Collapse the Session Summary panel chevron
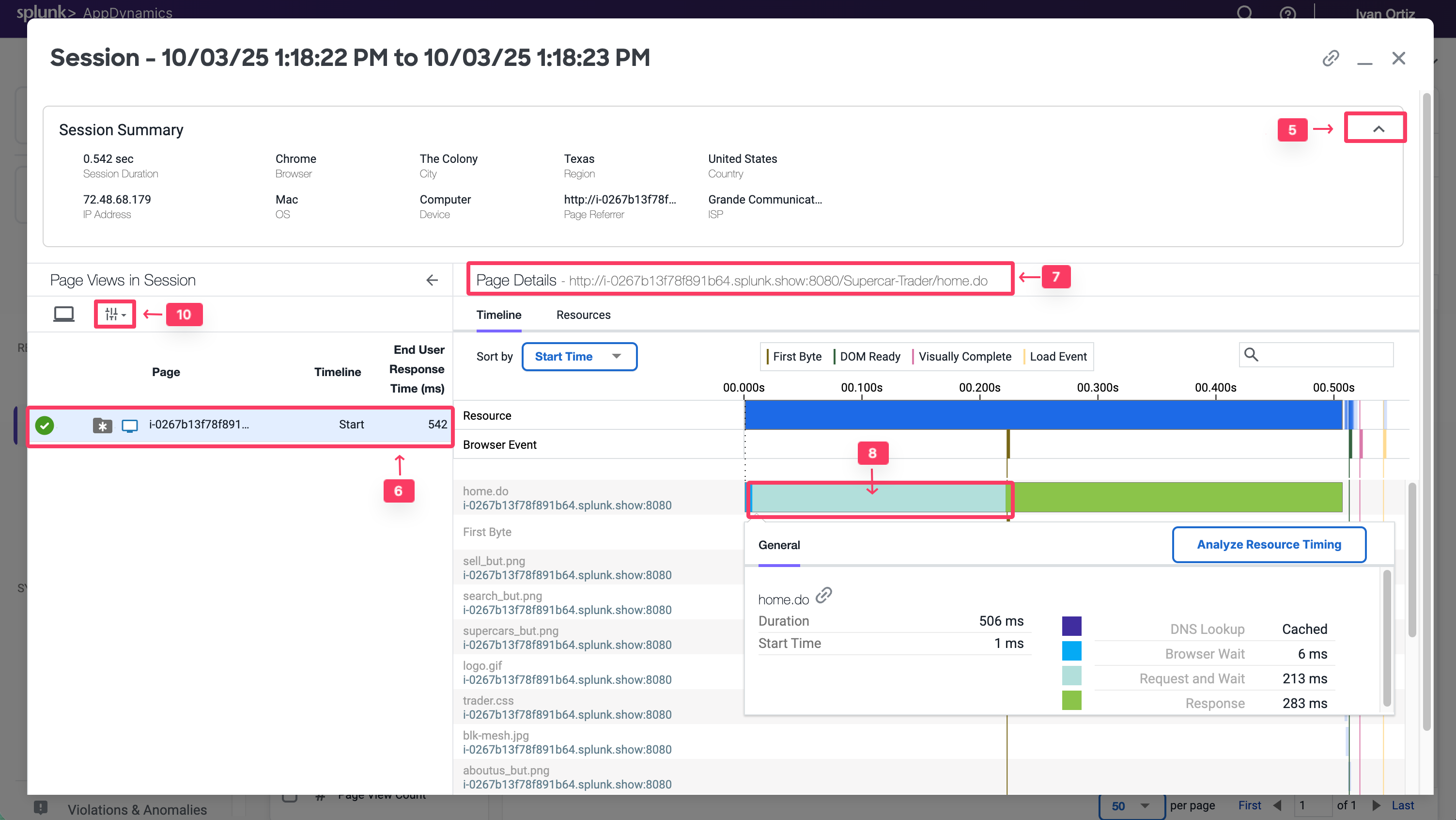1456x820 pixels. 1378,129
